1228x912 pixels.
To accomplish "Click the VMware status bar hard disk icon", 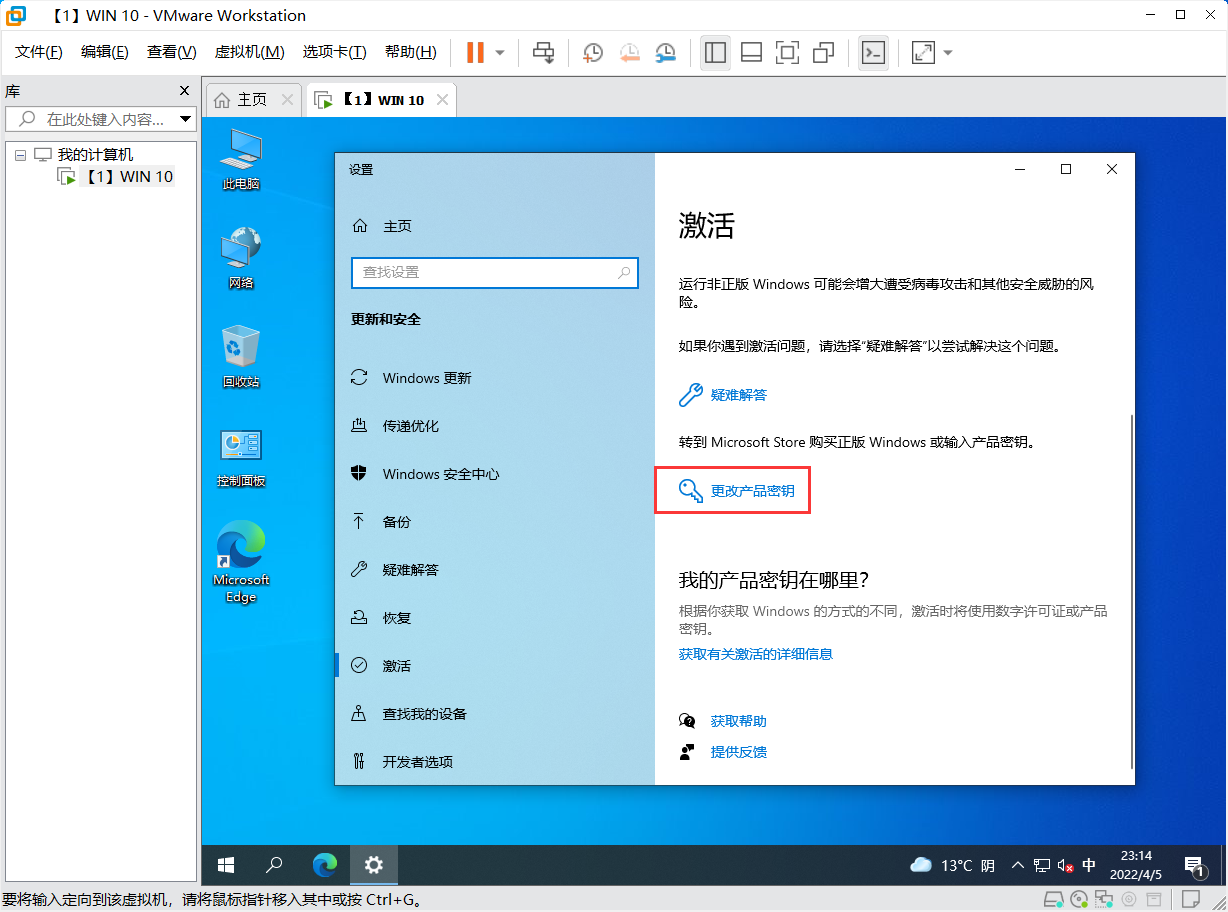I will point(1054,899).
